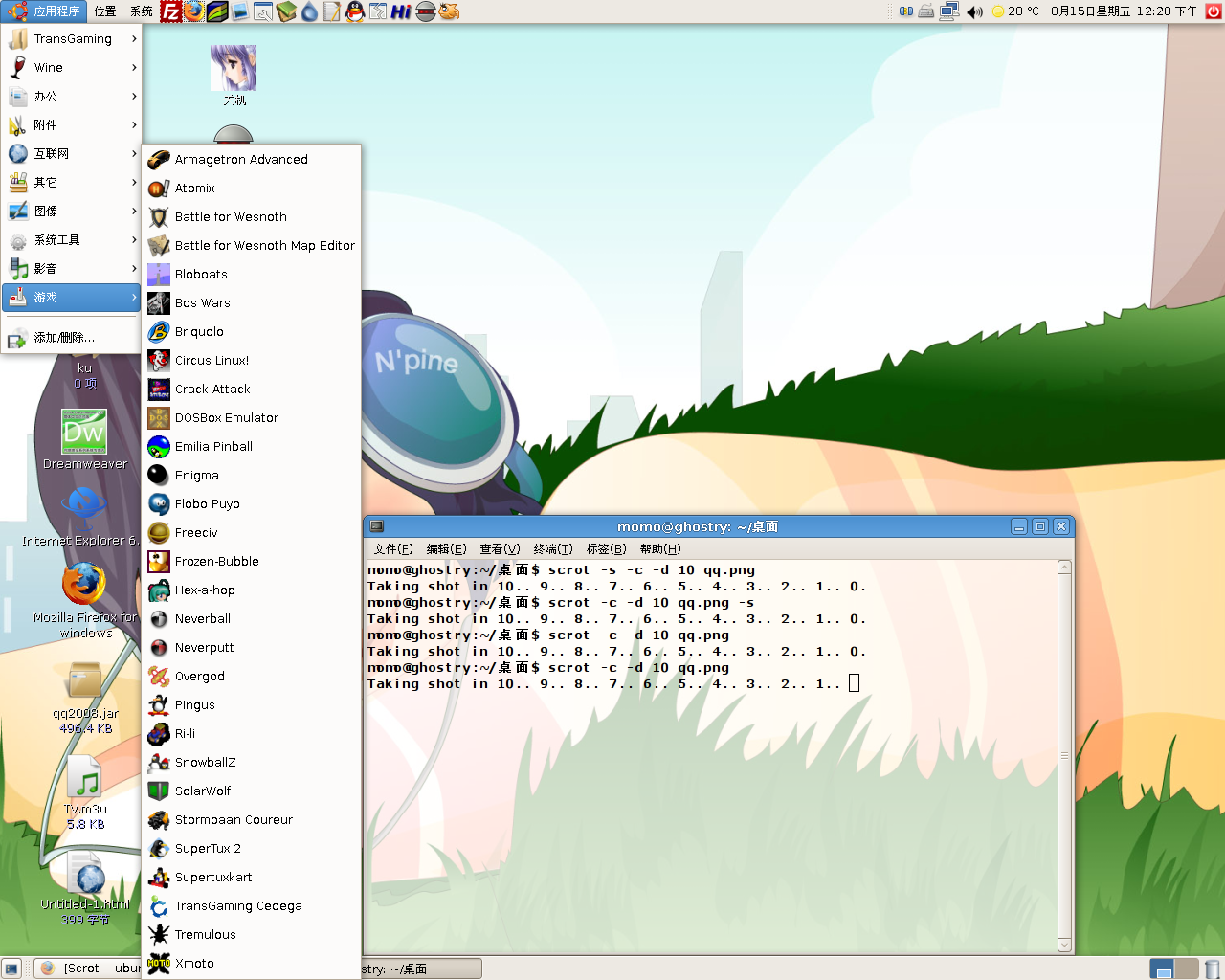1225x980 pixels.
Task: Click the 应用程序 applications menu button
Action: point(44,11)
